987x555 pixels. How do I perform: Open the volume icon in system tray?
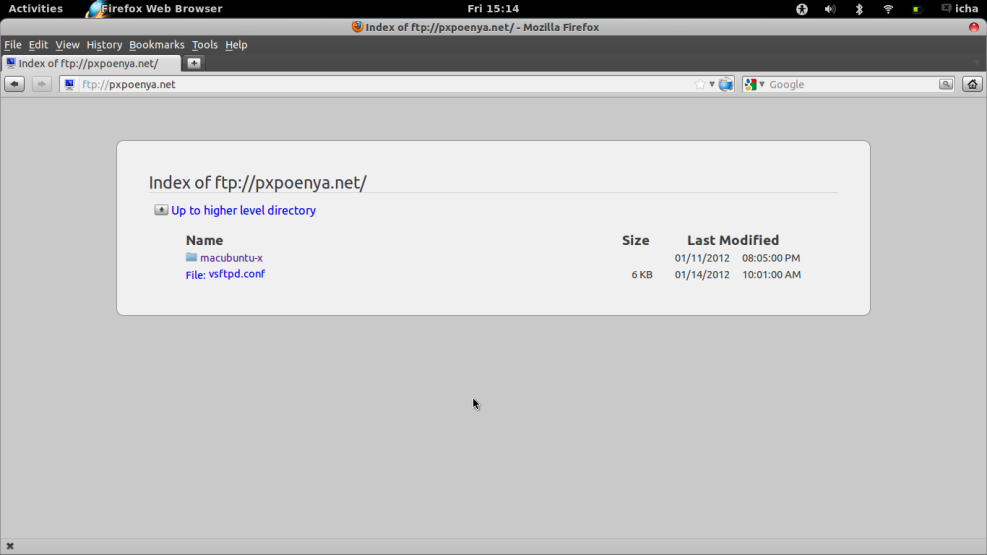[x=830, y=9]
